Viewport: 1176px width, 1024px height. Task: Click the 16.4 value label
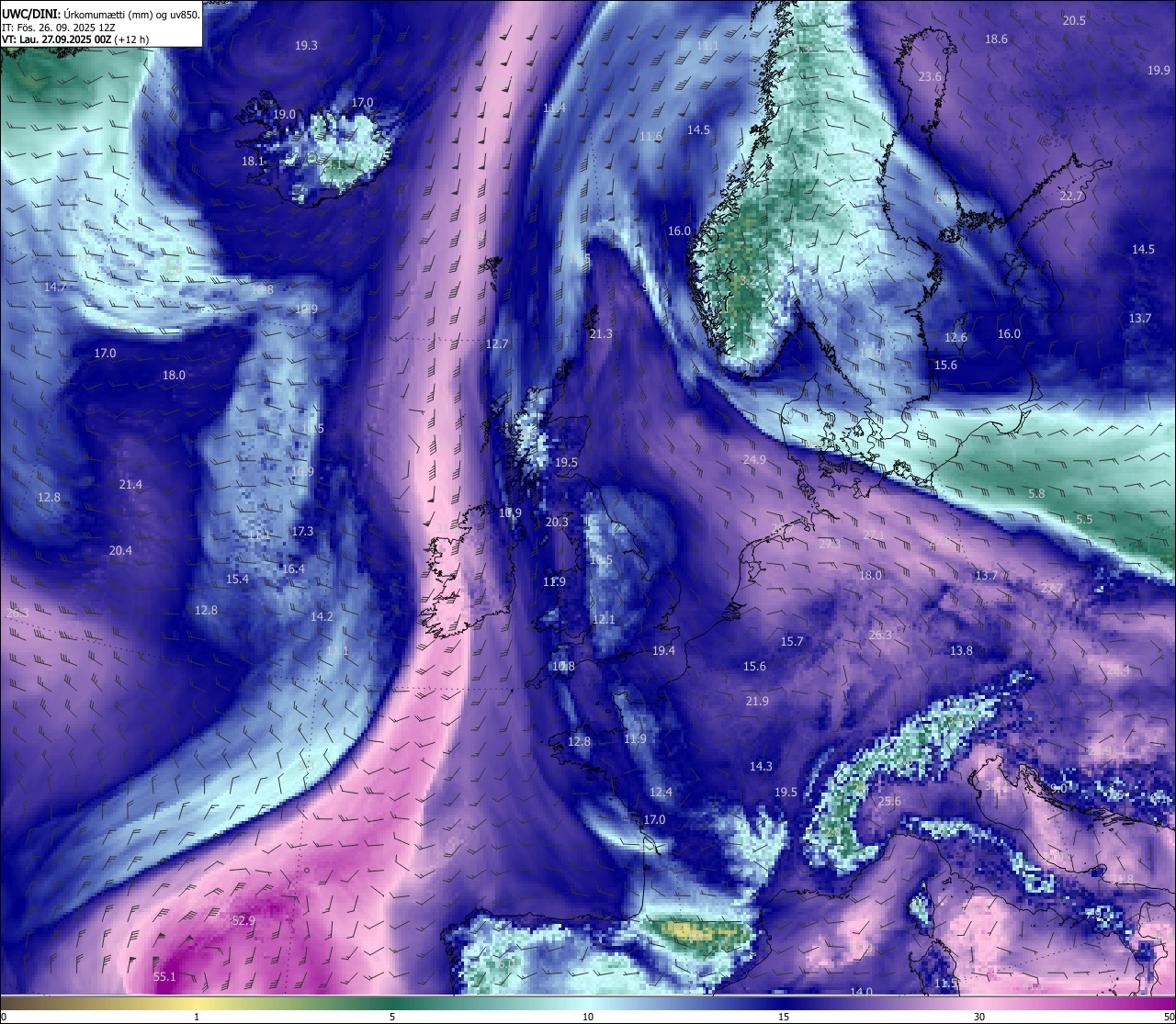293,569
